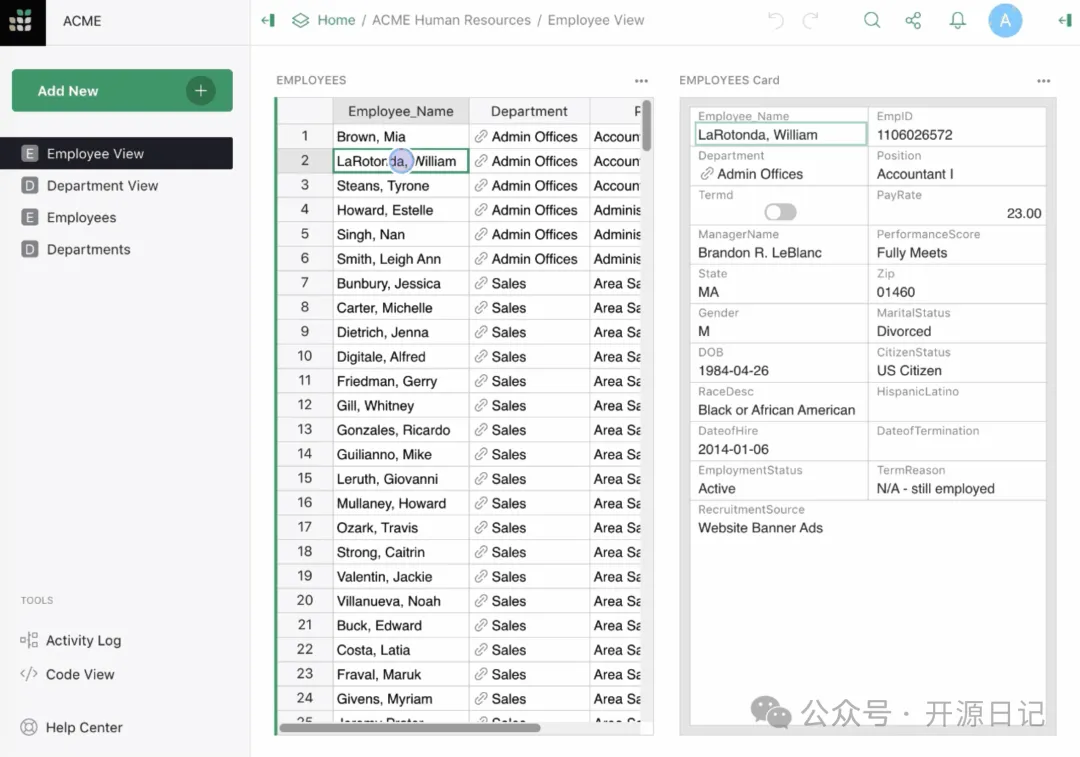
Task: Switch to Department View page
Action: coord(102,186)
